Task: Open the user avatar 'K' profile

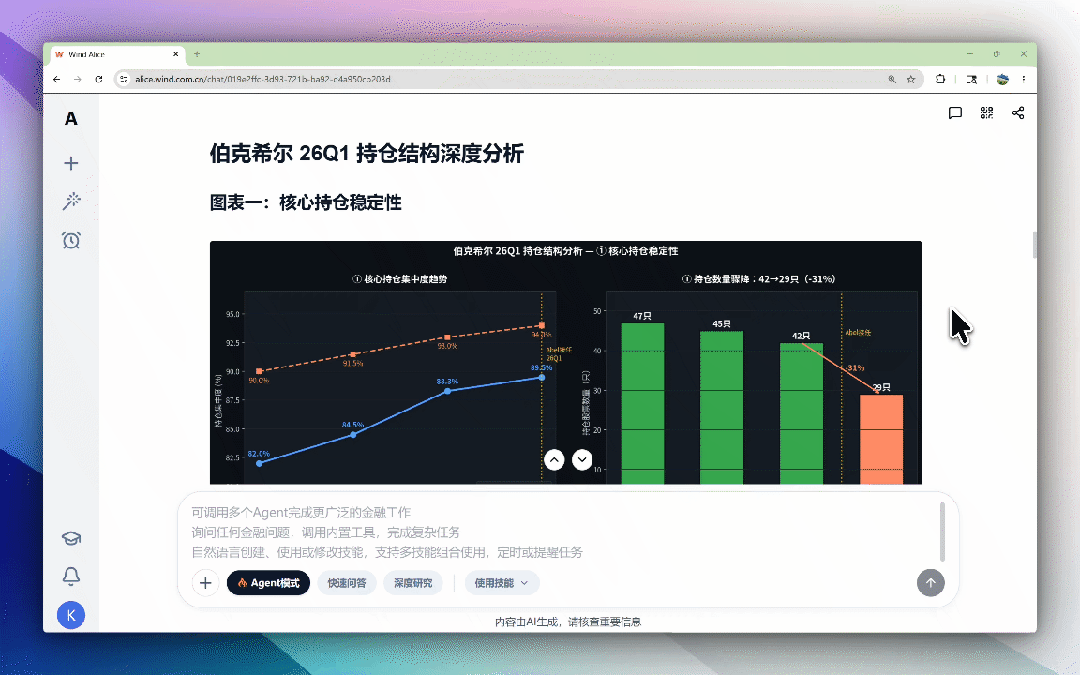Action: (71, 615)
